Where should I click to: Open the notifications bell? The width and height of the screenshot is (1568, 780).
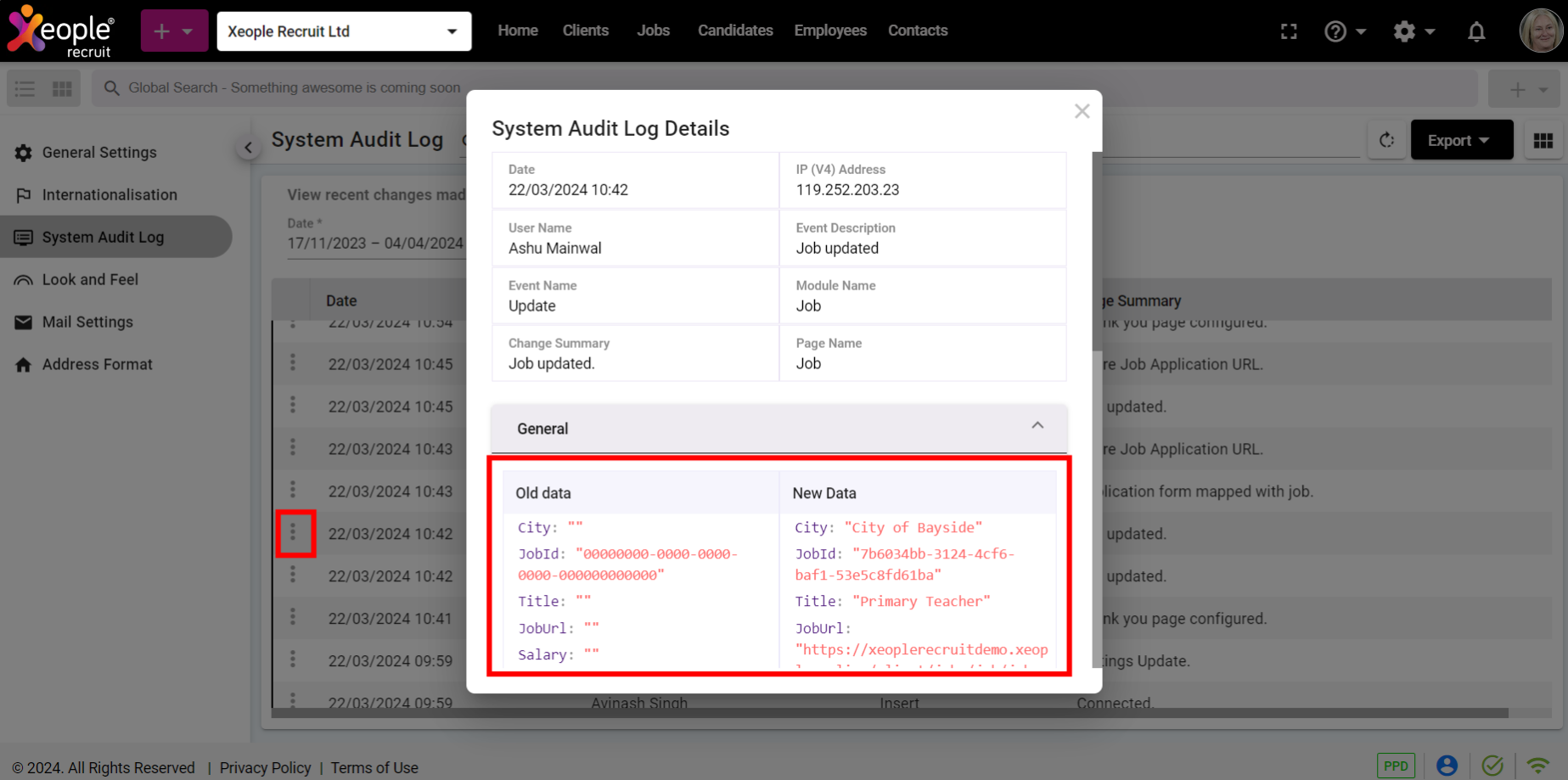click(x=1476, y=31)
